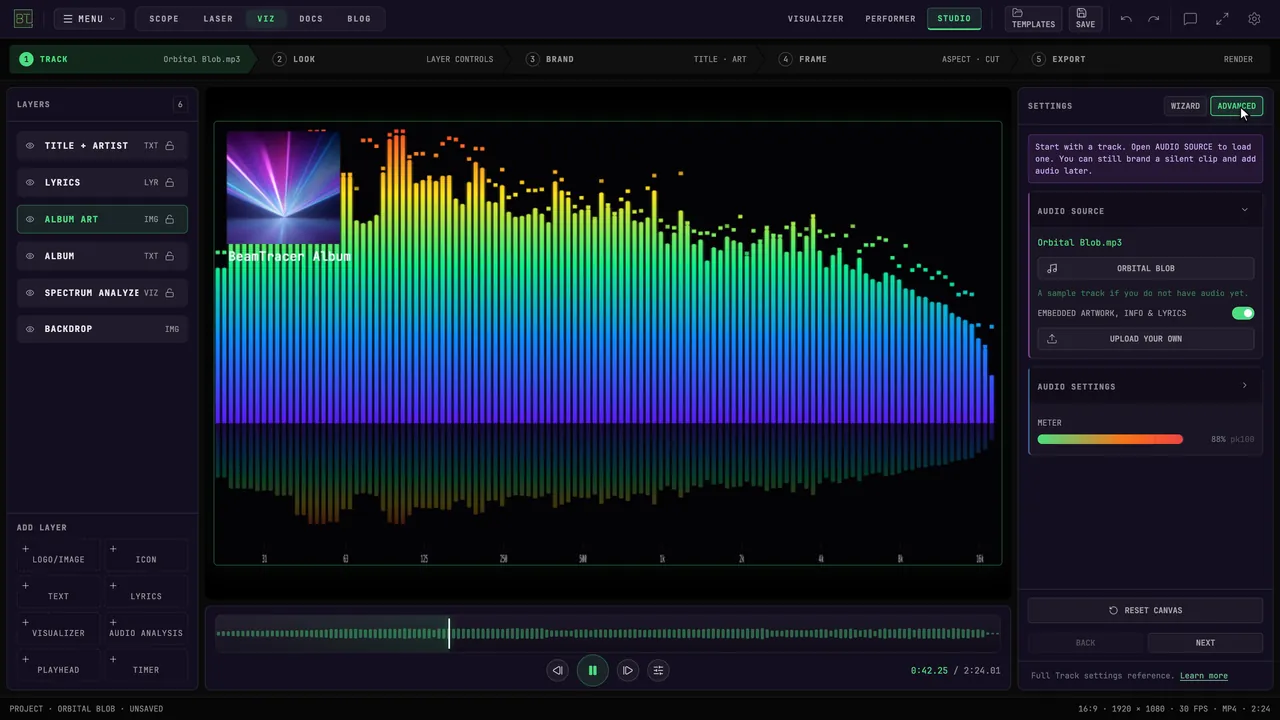Screen dimensions: 1280x720
Task: Collapse the Audio Source section
Action: tap(1245, 210)
